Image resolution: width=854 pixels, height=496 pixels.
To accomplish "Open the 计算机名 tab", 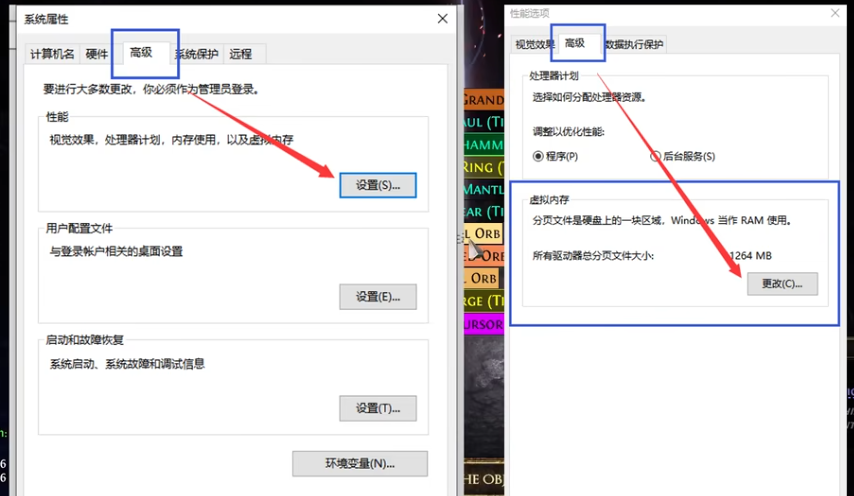I will coord(53,54).
